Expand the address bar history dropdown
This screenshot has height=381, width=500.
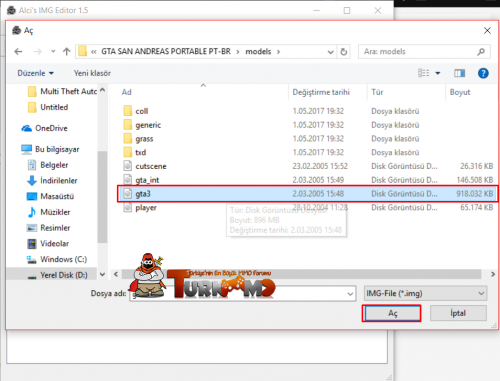point(330,52)
